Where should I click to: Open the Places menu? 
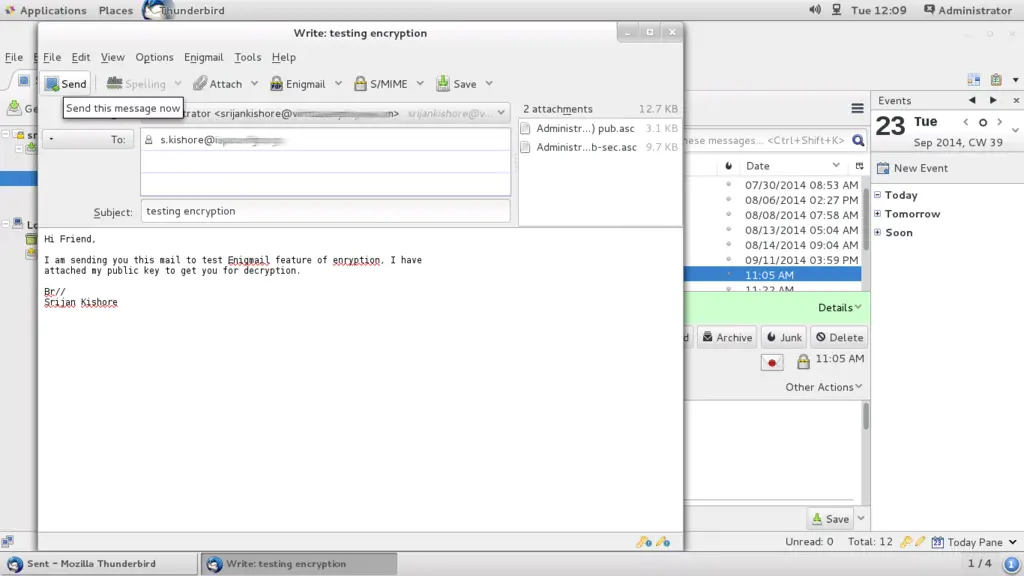[x=116, y=10]
